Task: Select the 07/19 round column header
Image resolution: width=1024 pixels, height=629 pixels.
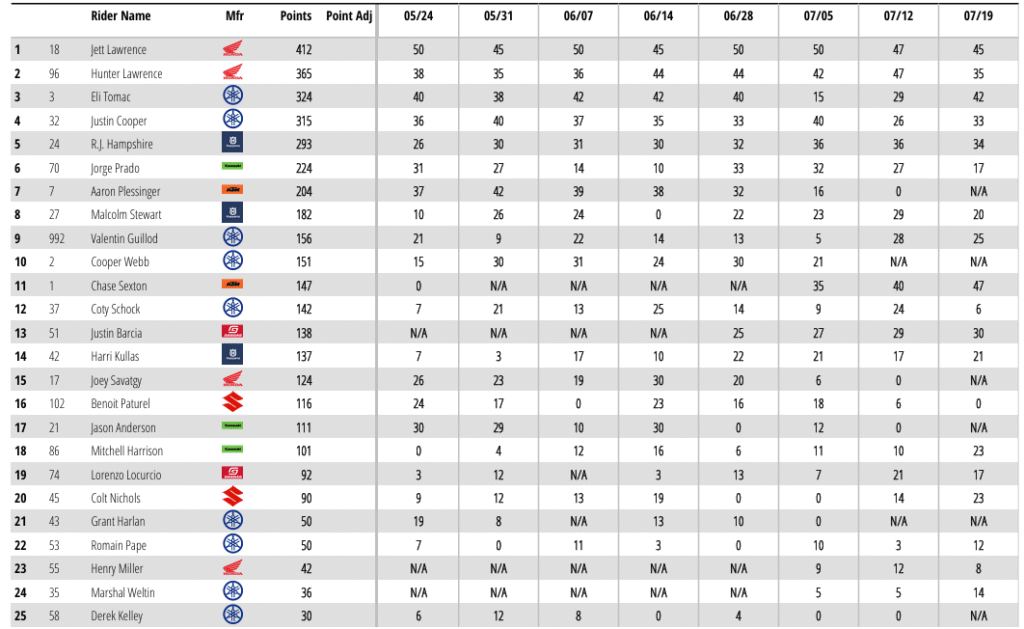Action: 978,16
